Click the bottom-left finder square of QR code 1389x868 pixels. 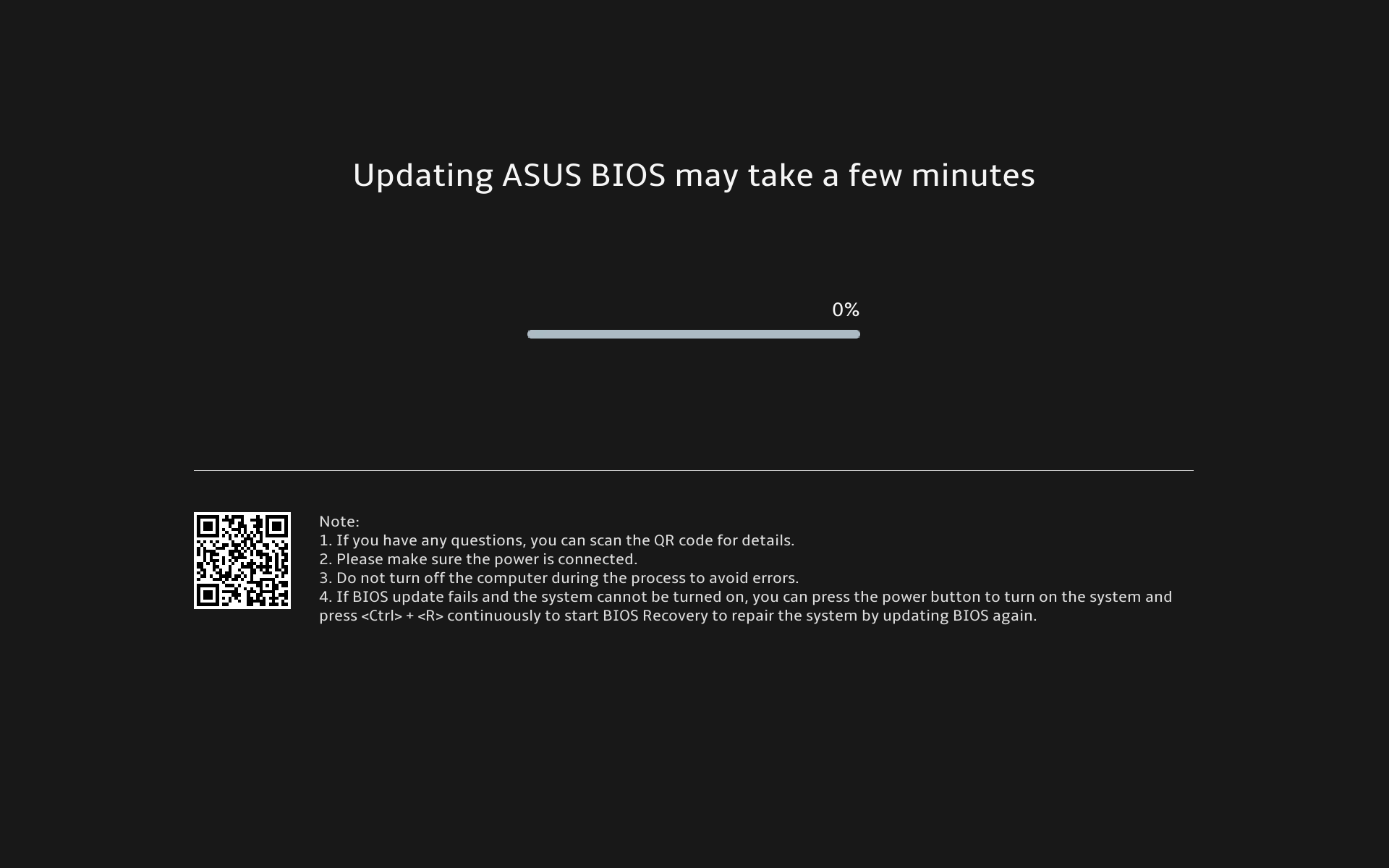[208, 595]
